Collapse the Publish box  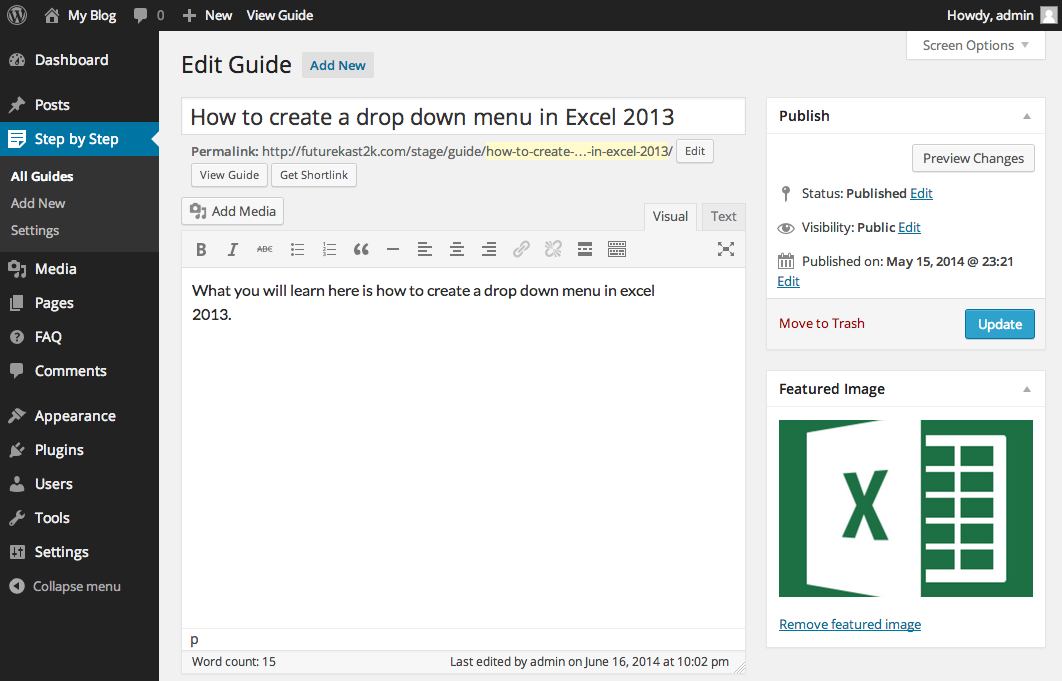tap(1027, 117)
